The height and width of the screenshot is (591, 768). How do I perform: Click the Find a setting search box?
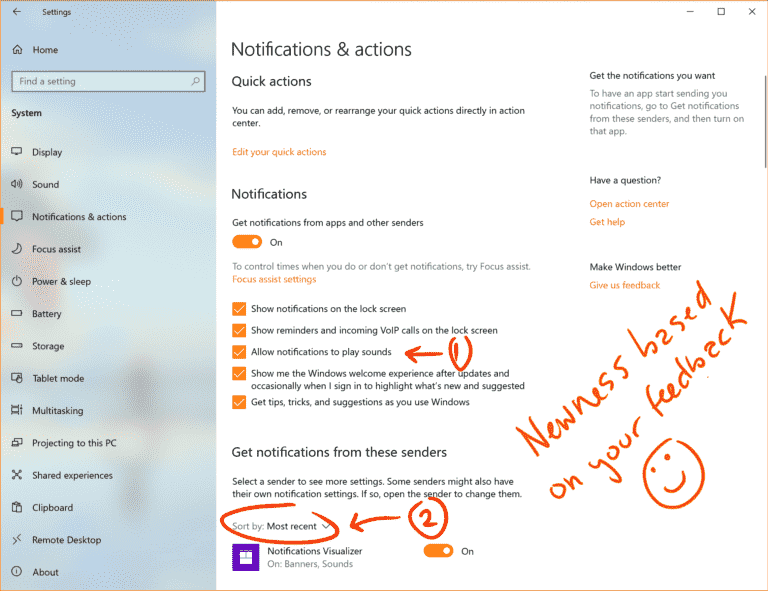[108, 81]
